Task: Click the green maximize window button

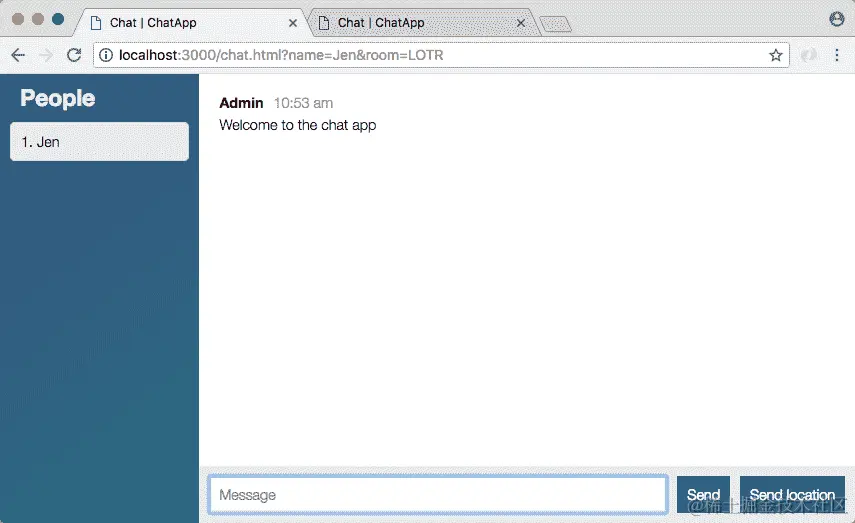Action: [58, 19]
